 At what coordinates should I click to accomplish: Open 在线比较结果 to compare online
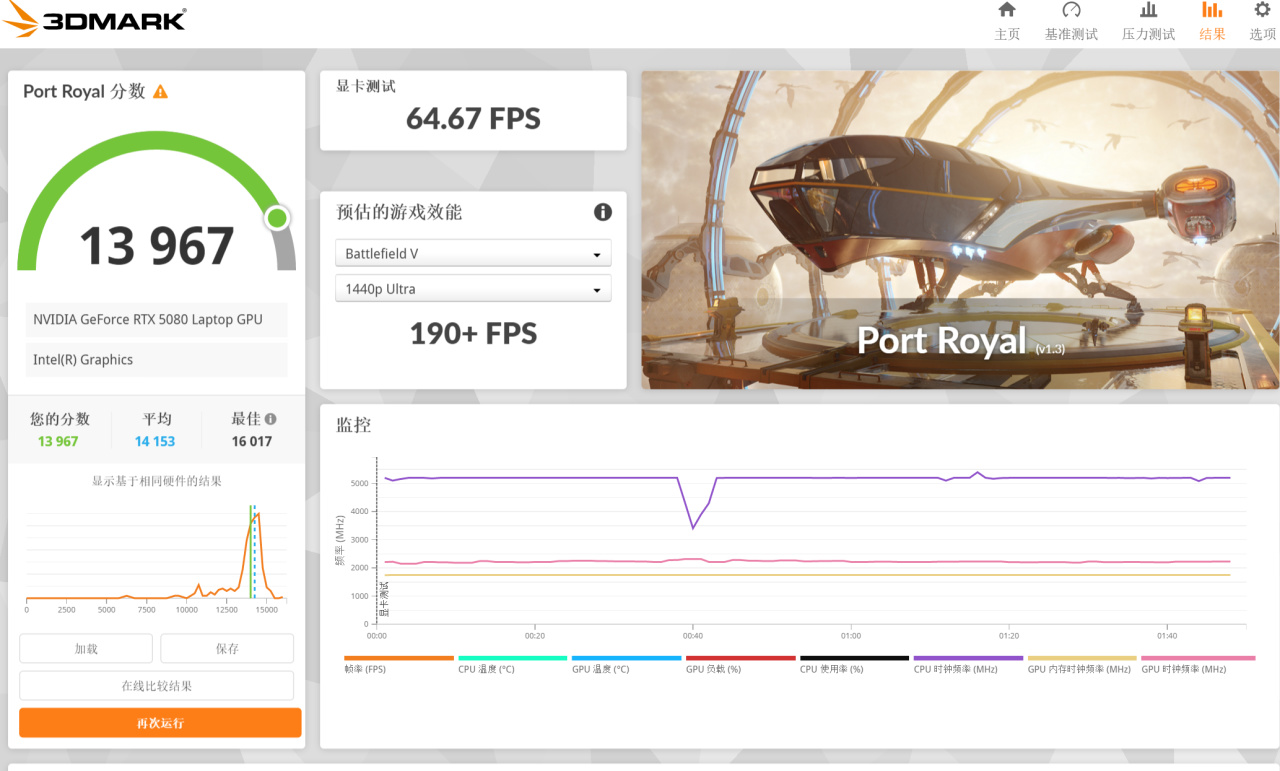click(x=157, y=686)
